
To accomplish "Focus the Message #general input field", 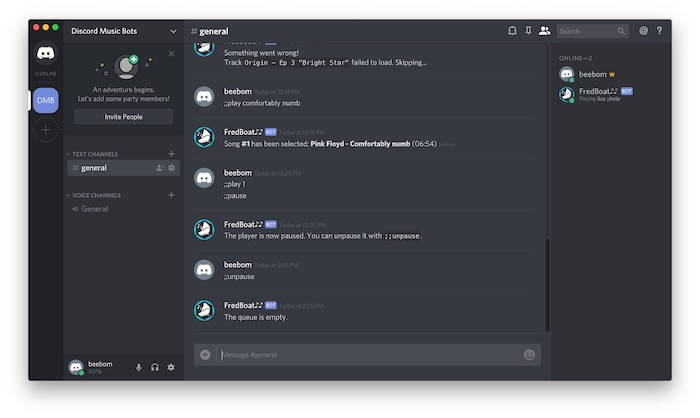I will point(365,354).
